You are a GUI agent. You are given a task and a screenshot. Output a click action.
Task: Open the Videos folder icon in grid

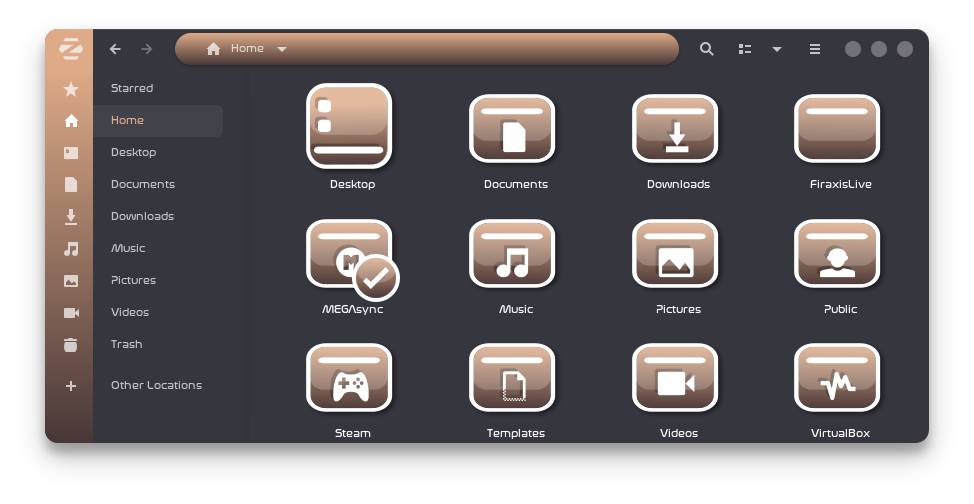click(675, 377)
